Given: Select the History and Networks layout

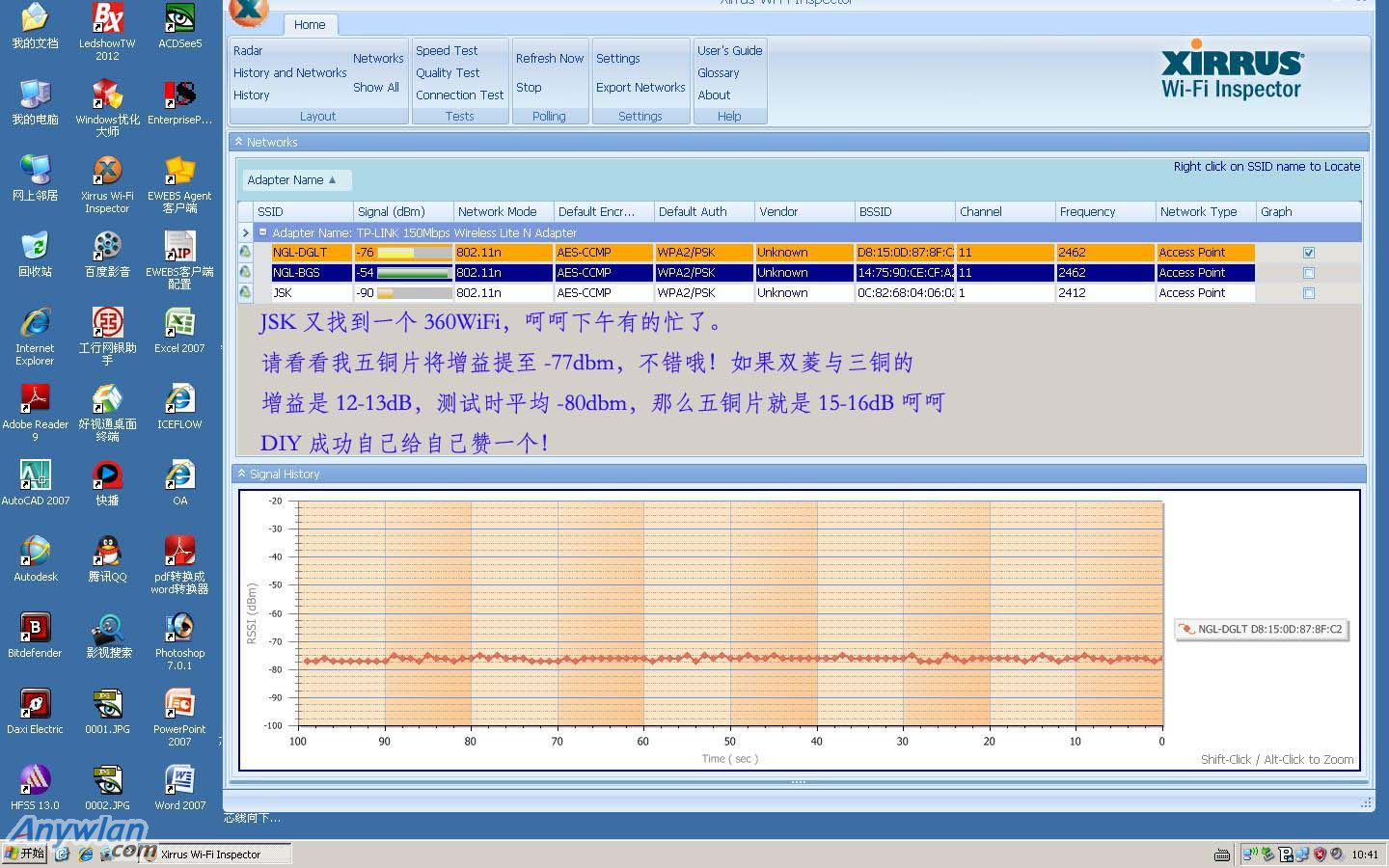Looking at the screenshot, I should (x=289, y=72).
